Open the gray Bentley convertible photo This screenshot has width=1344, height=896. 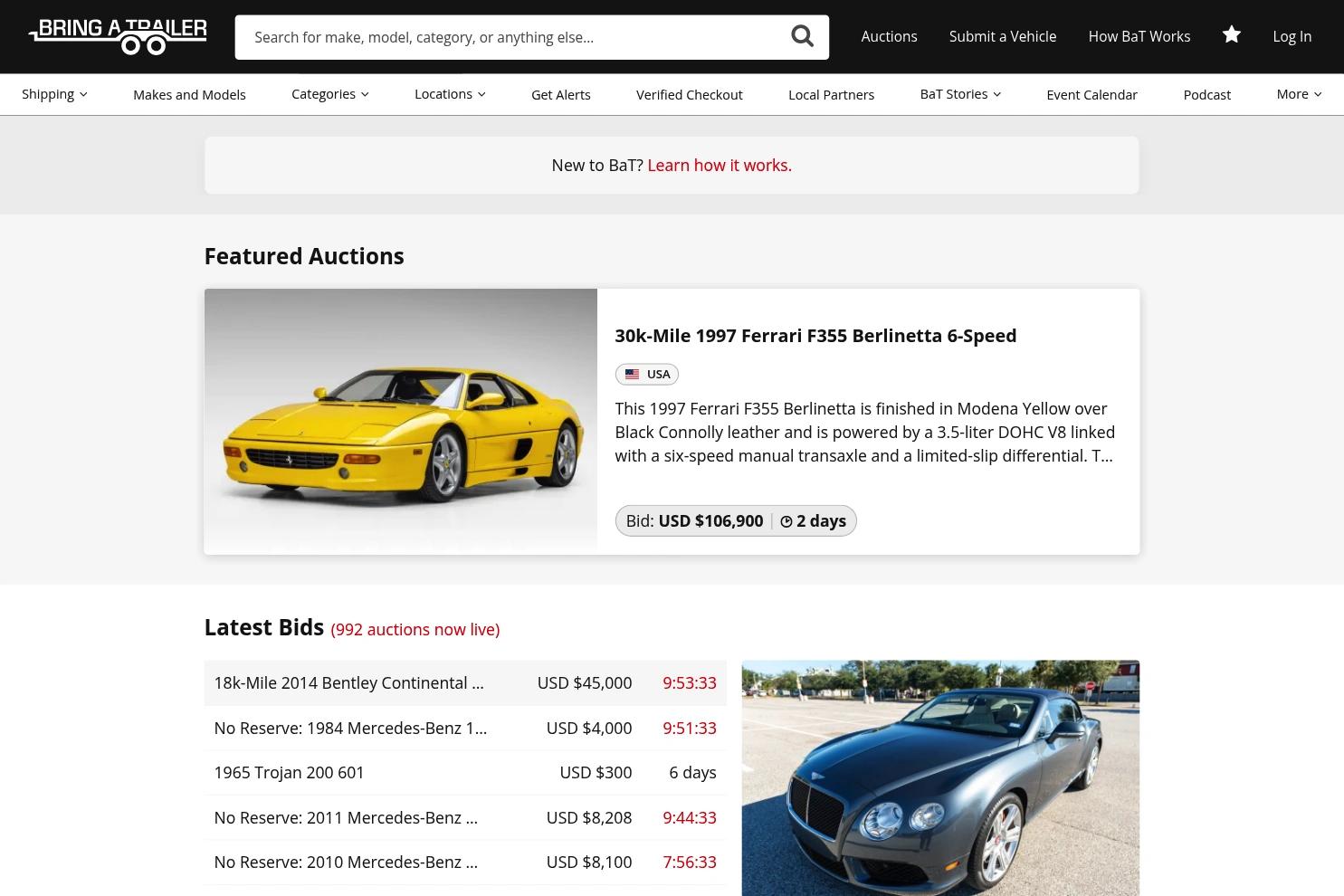point(940,778)
